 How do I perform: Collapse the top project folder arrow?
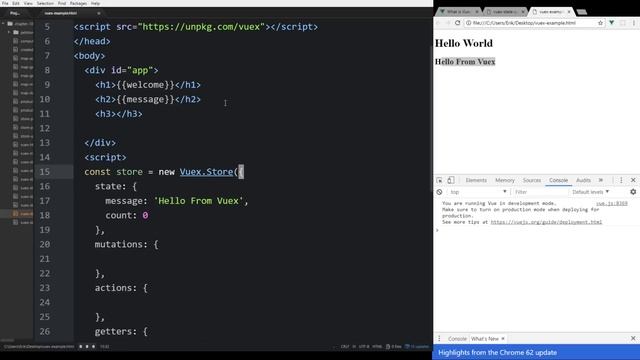click(4, 24)
